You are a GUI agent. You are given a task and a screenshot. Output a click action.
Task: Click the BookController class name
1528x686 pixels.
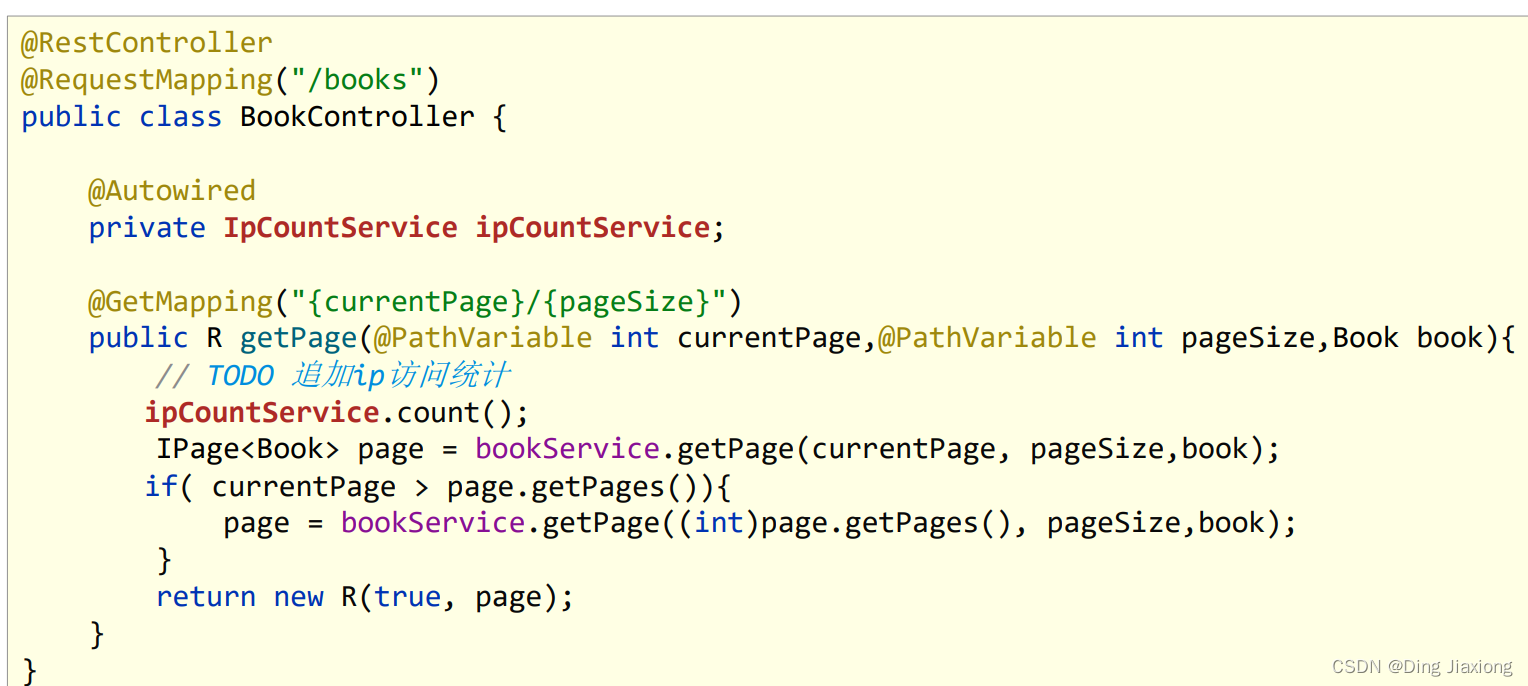coord(357,117)
